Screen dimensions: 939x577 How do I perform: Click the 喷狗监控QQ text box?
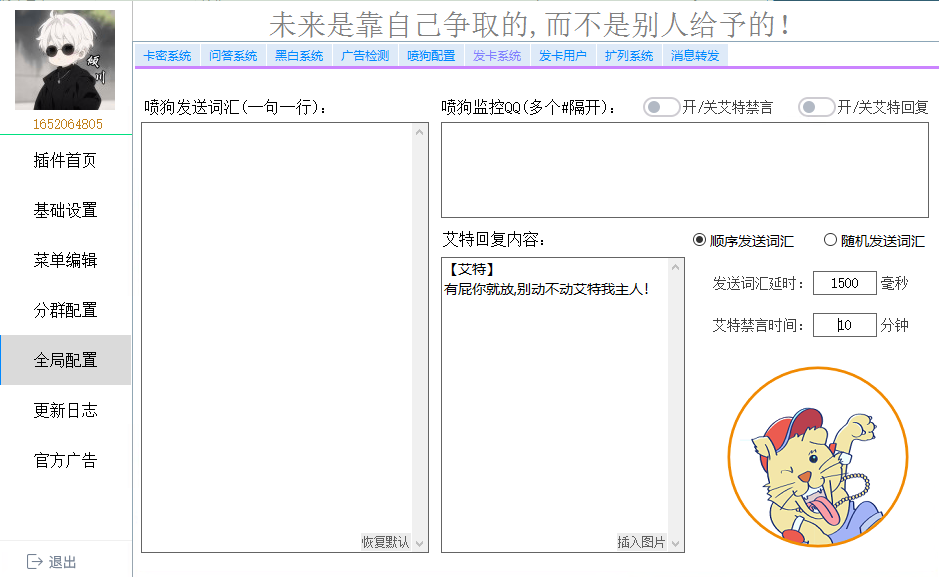(x=684, y=170)
